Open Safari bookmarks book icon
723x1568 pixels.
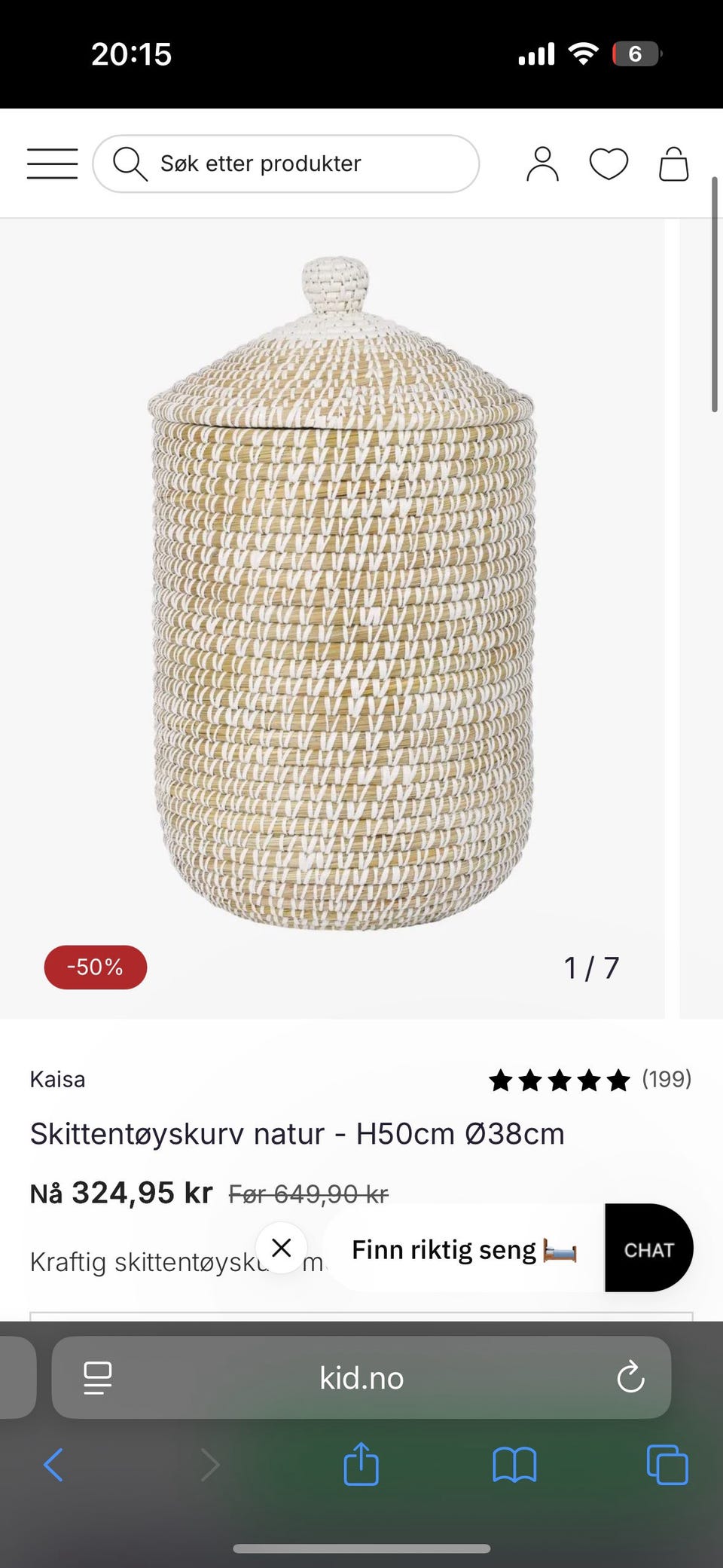(x=514, y=1466)
